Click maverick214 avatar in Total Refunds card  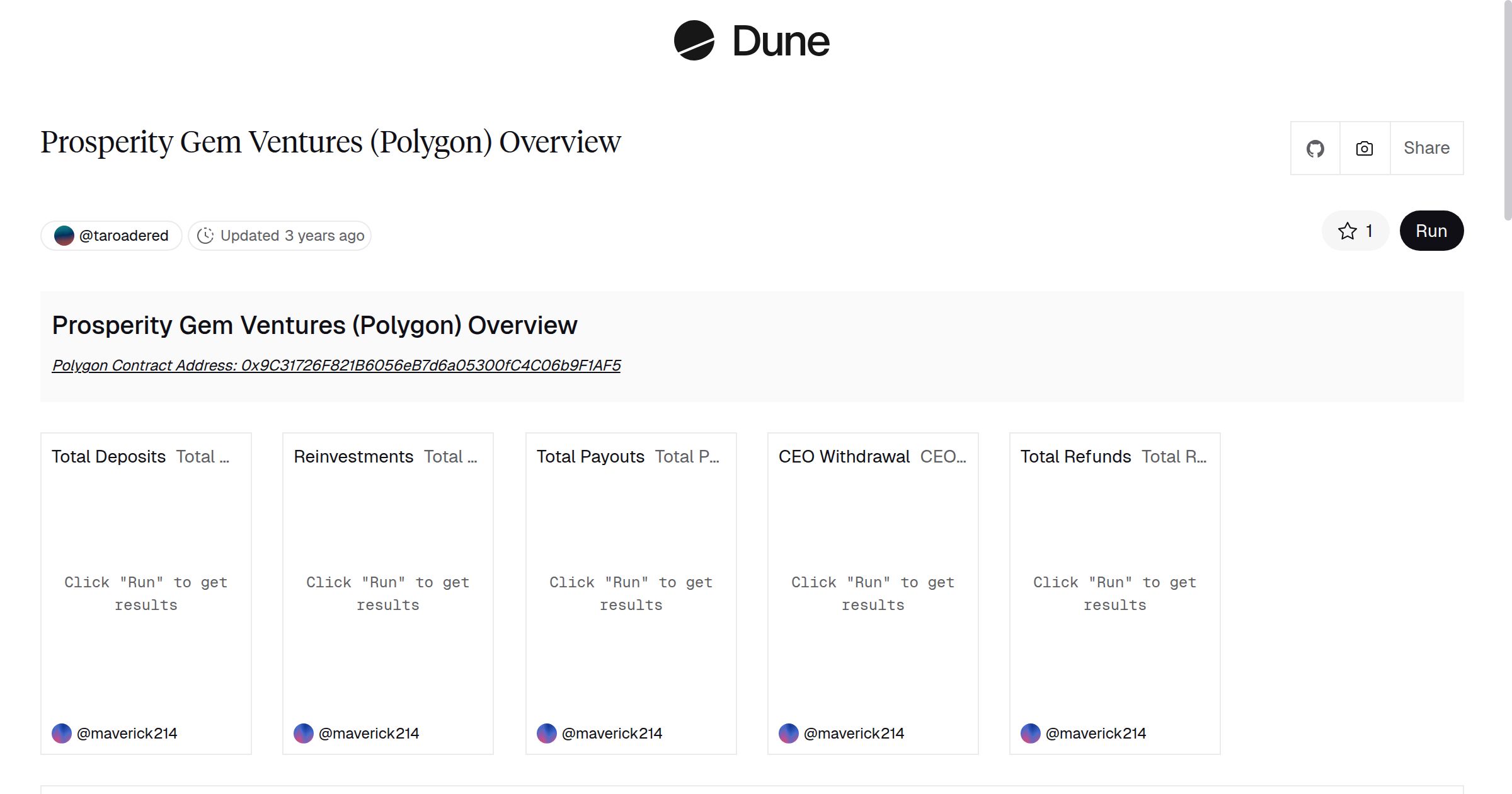point(1031,734)
